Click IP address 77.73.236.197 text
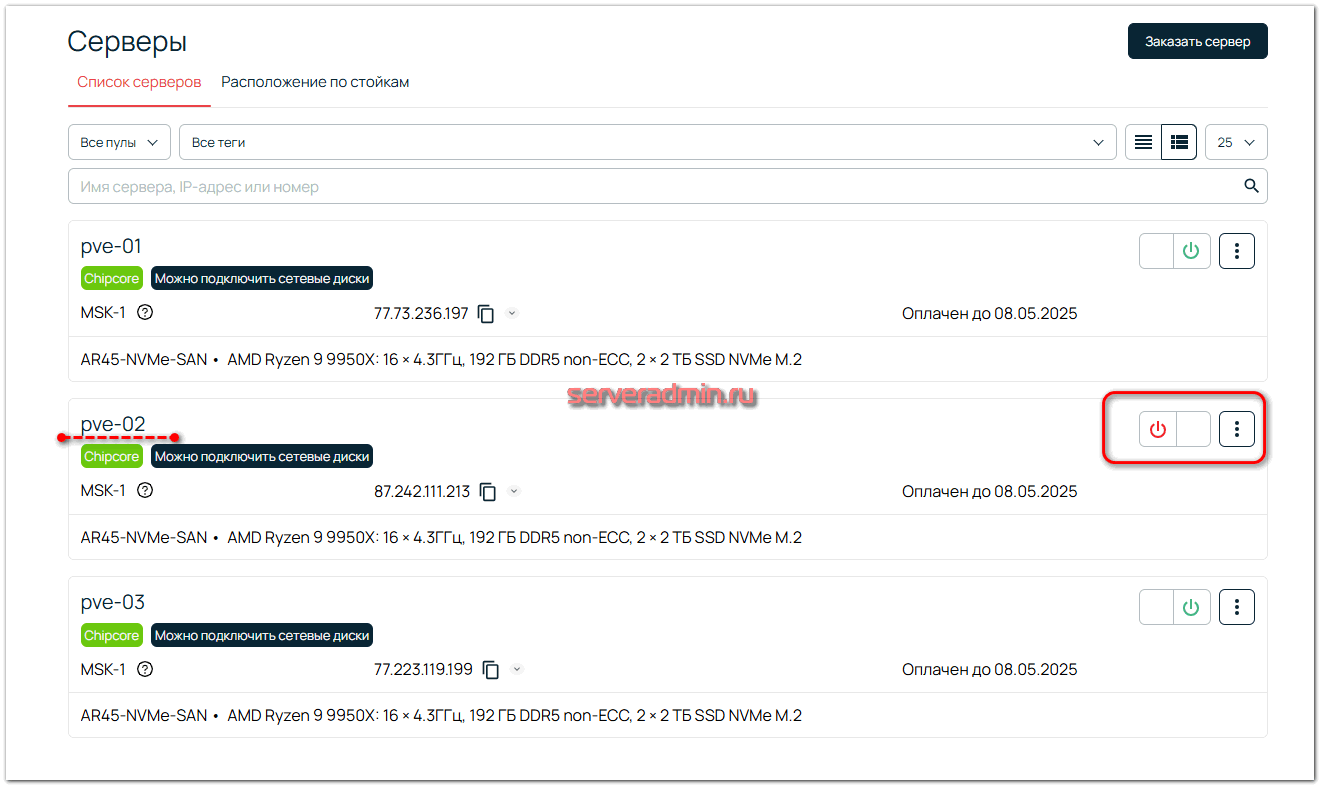 click(421, 313)
